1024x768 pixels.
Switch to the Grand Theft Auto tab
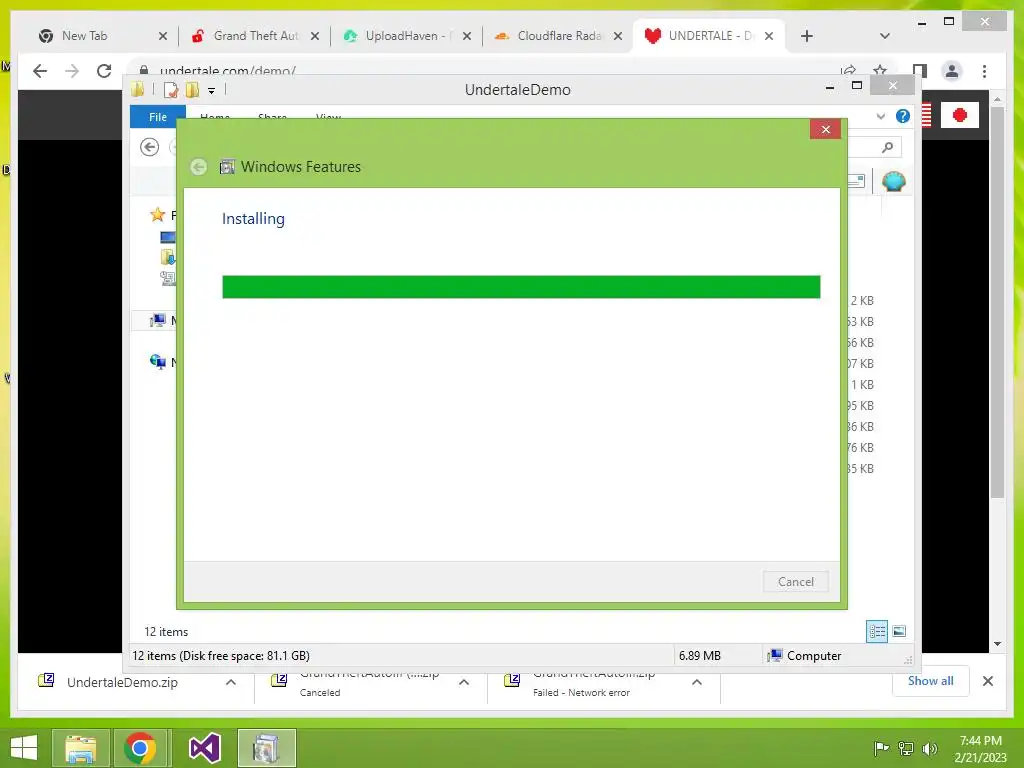(x=255, y=36)
